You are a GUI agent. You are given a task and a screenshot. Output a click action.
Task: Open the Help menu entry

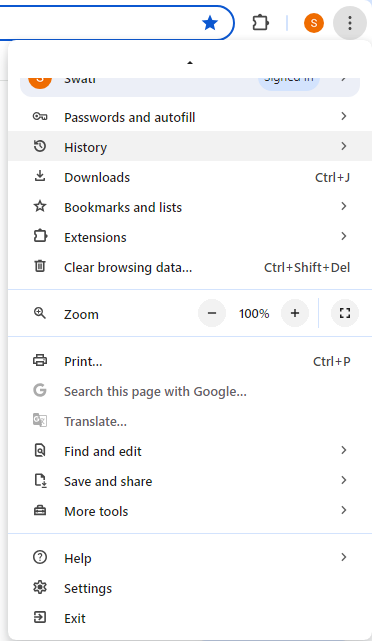coord(190,558)
